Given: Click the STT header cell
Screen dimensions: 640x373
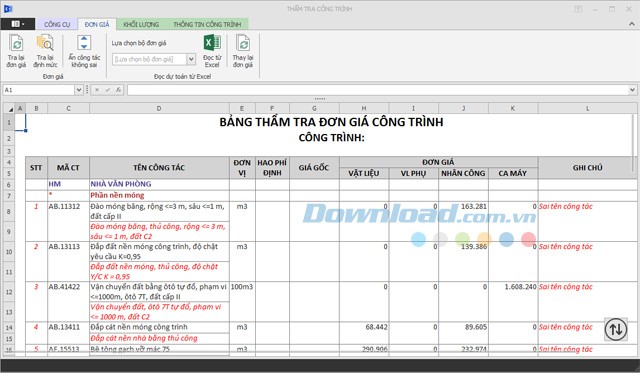Looking at the screenshot, I should coord(36,168).
